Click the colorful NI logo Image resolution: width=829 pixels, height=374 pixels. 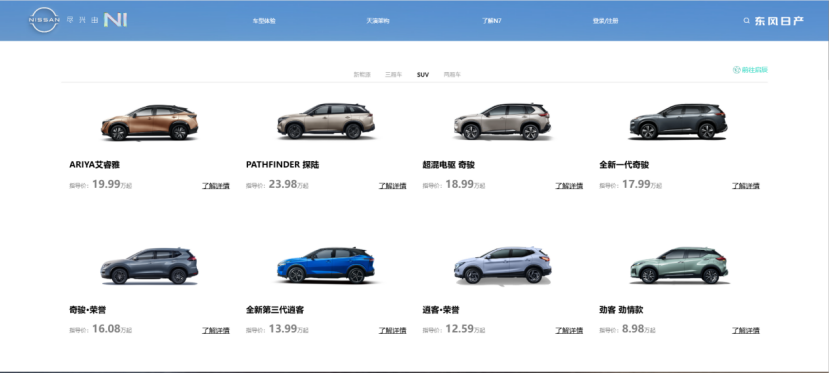115,20
